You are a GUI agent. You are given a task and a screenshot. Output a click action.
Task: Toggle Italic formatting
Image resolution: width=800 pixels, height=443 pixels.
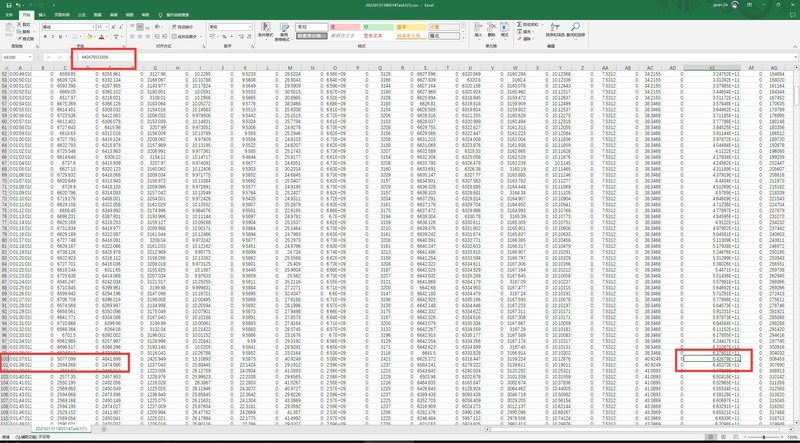coord(54,37)
